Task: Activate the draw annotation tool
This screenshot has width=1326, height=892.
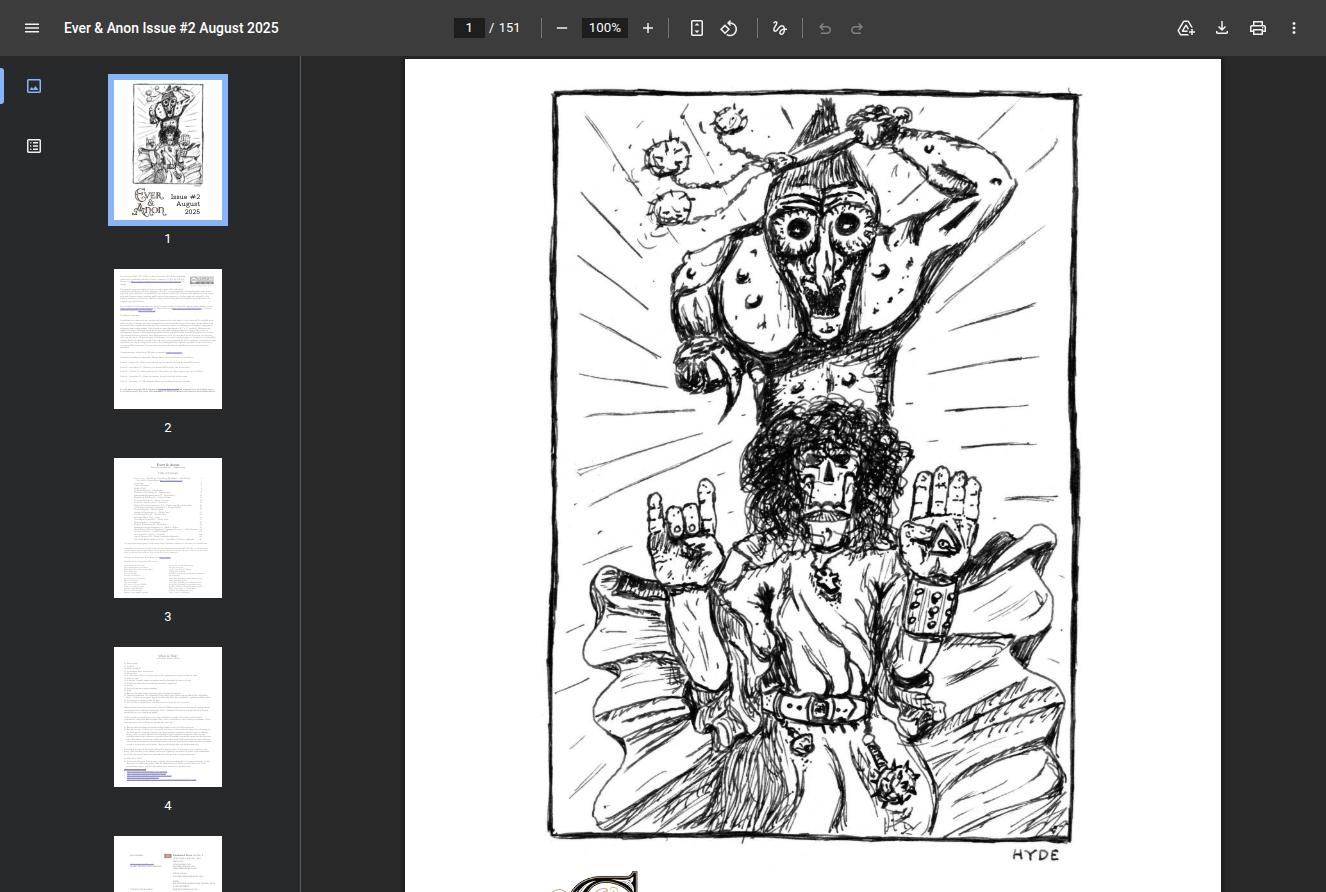Action: click(x=779, y=28)
